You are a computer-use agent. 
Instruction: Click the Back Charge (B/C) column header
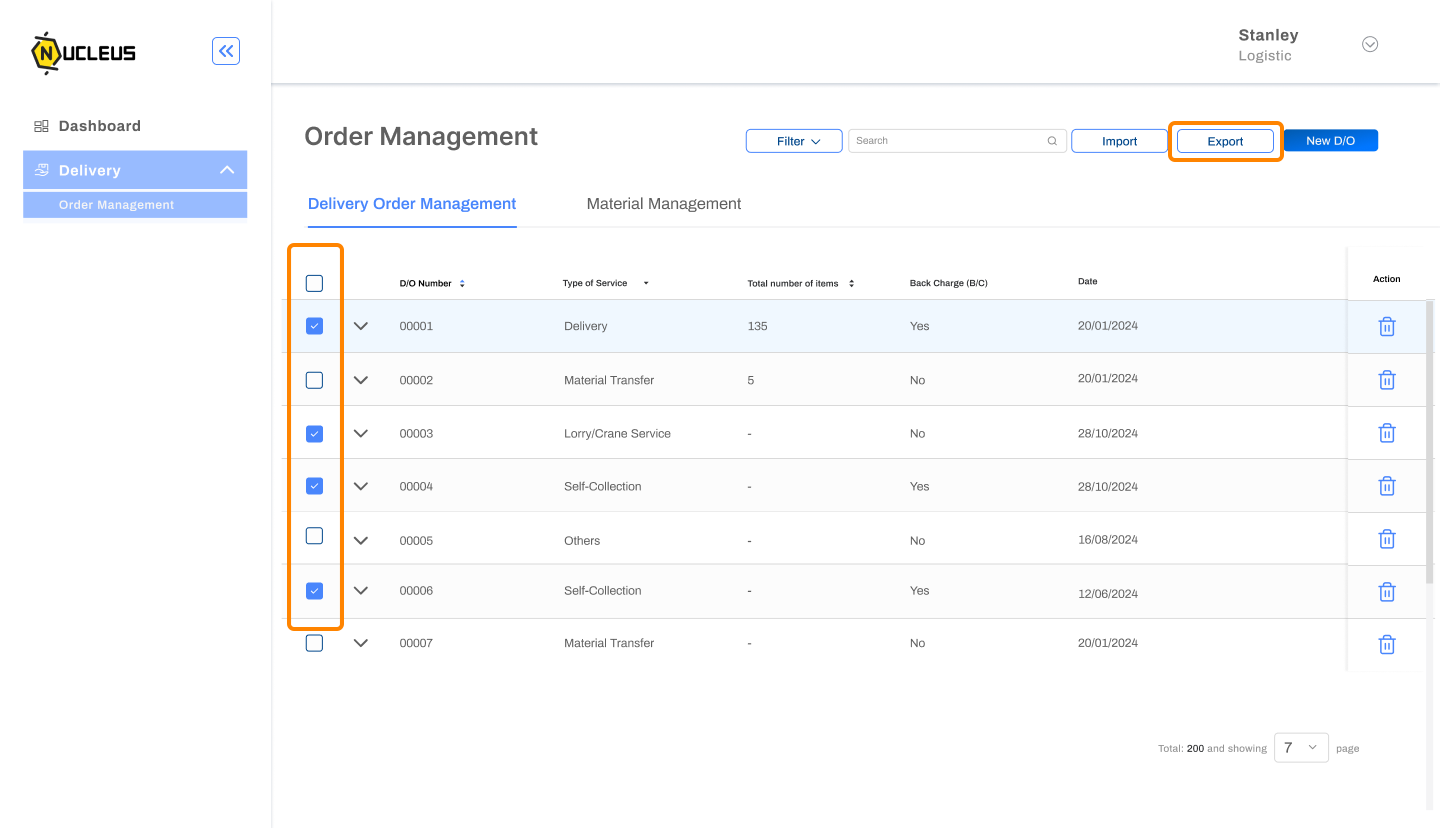point(949,284)
